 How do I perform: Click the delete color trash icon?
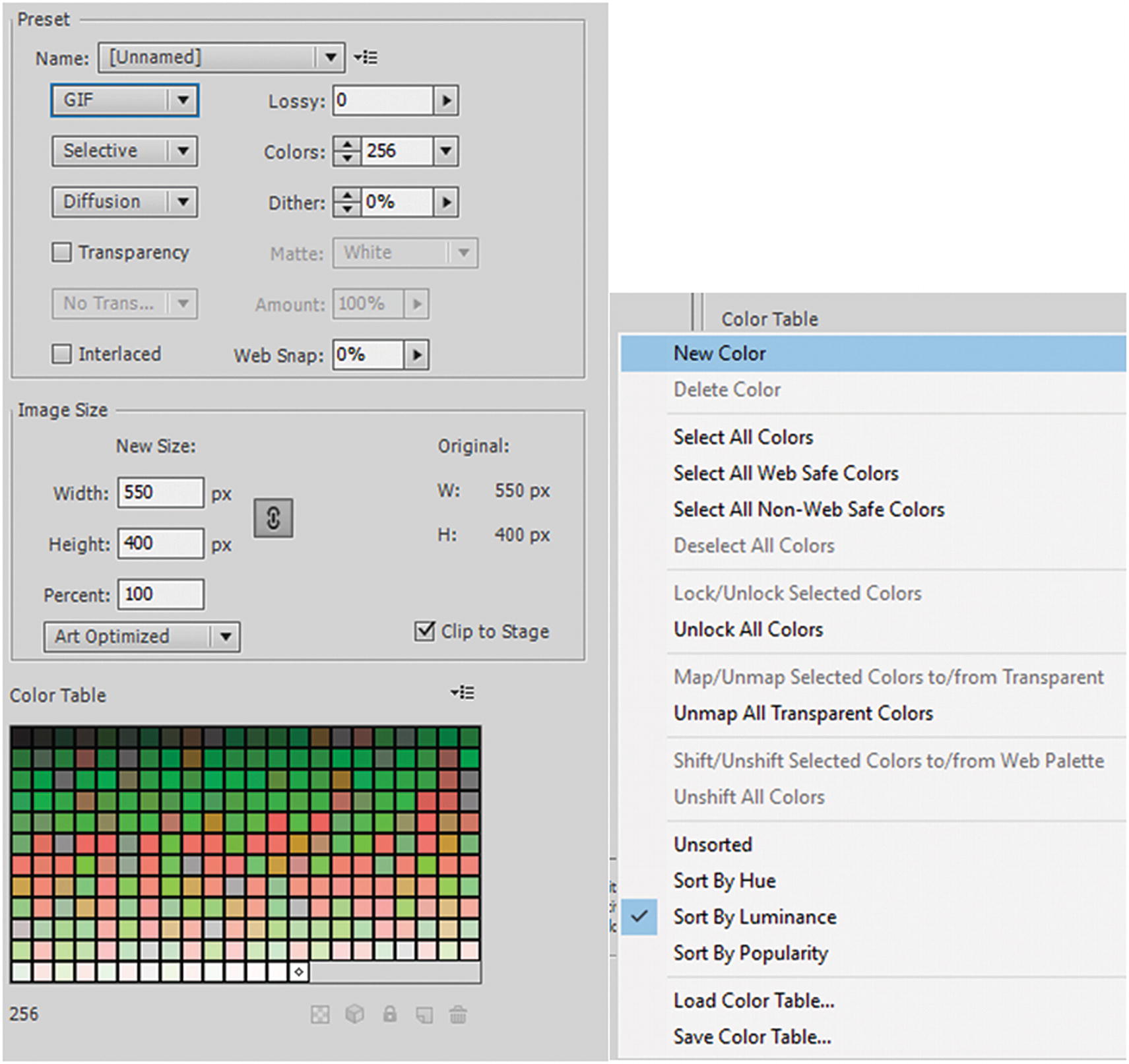pos(458,1014)
